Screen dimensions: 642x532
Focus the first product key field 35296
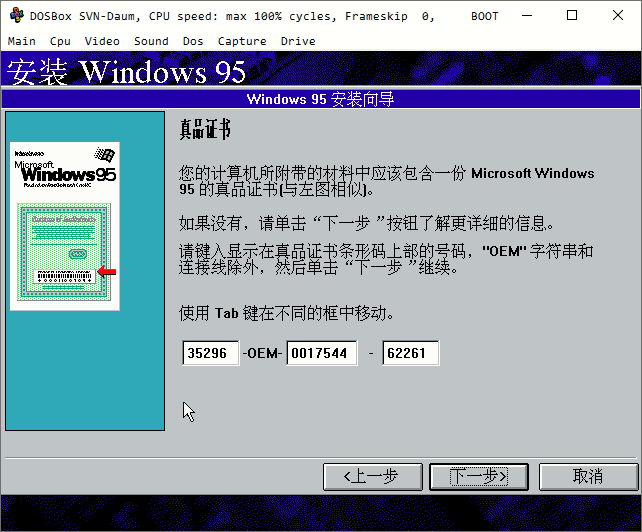pyautogui.click(x=210, y=353)
